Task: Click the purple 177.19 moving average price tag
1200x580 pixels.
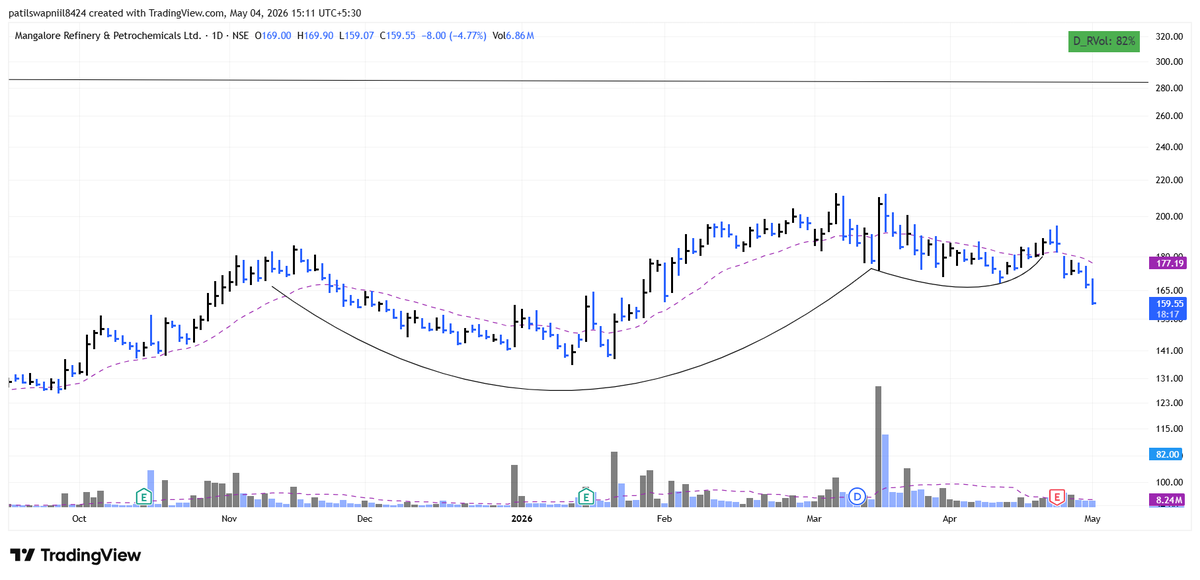Action: pyautogui.click(x=1168, y=262)
